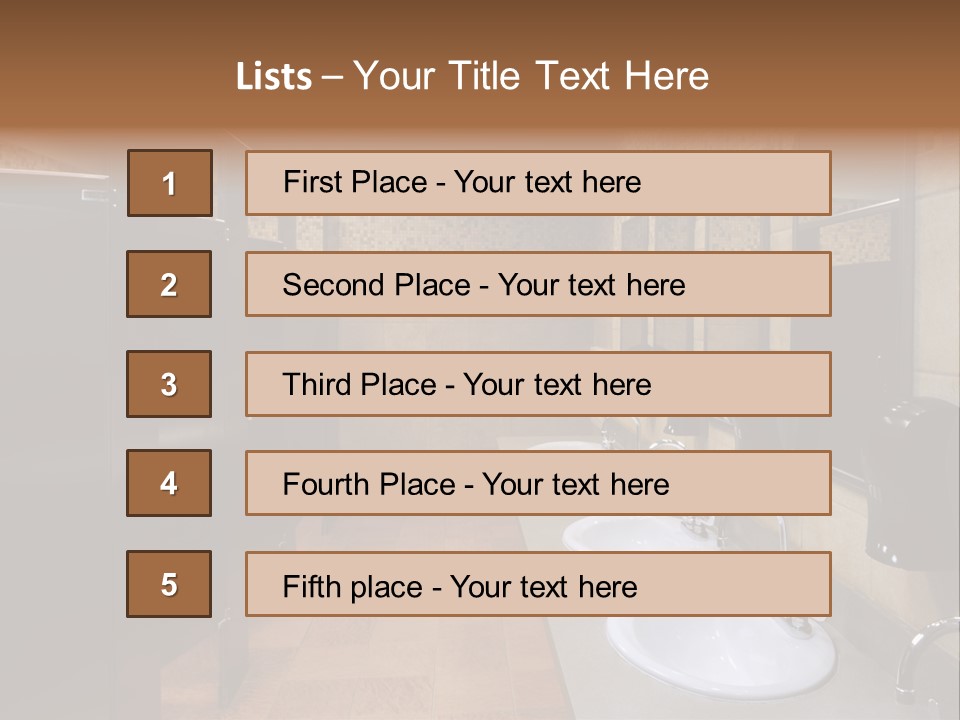This screenshot has height=720, width=960.
Task: Click the bold word Lists in title
Action: pyautogui.click(x=274, y=77)
